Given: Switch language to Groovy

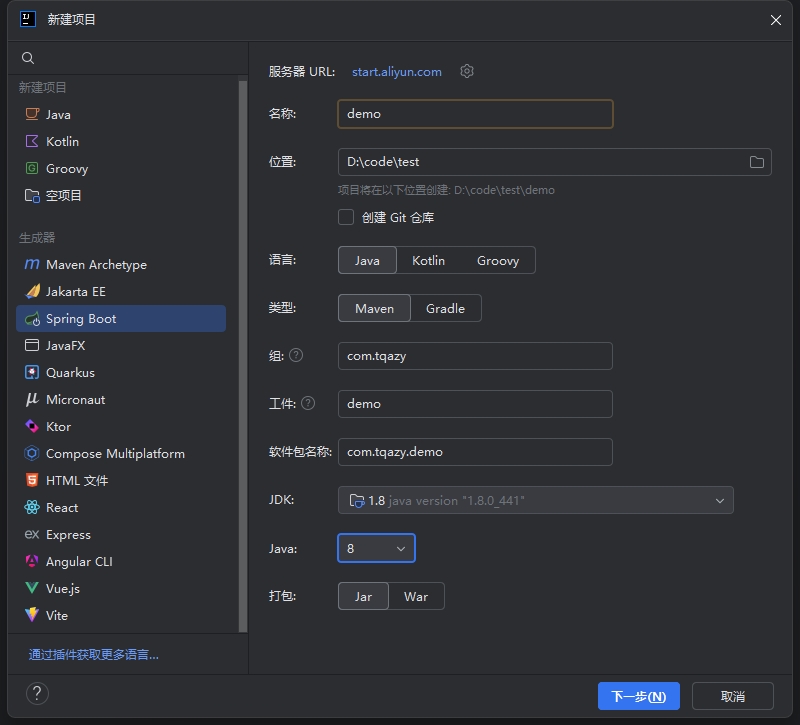Looking at the screenshot, I should click(x=497, y=260).
